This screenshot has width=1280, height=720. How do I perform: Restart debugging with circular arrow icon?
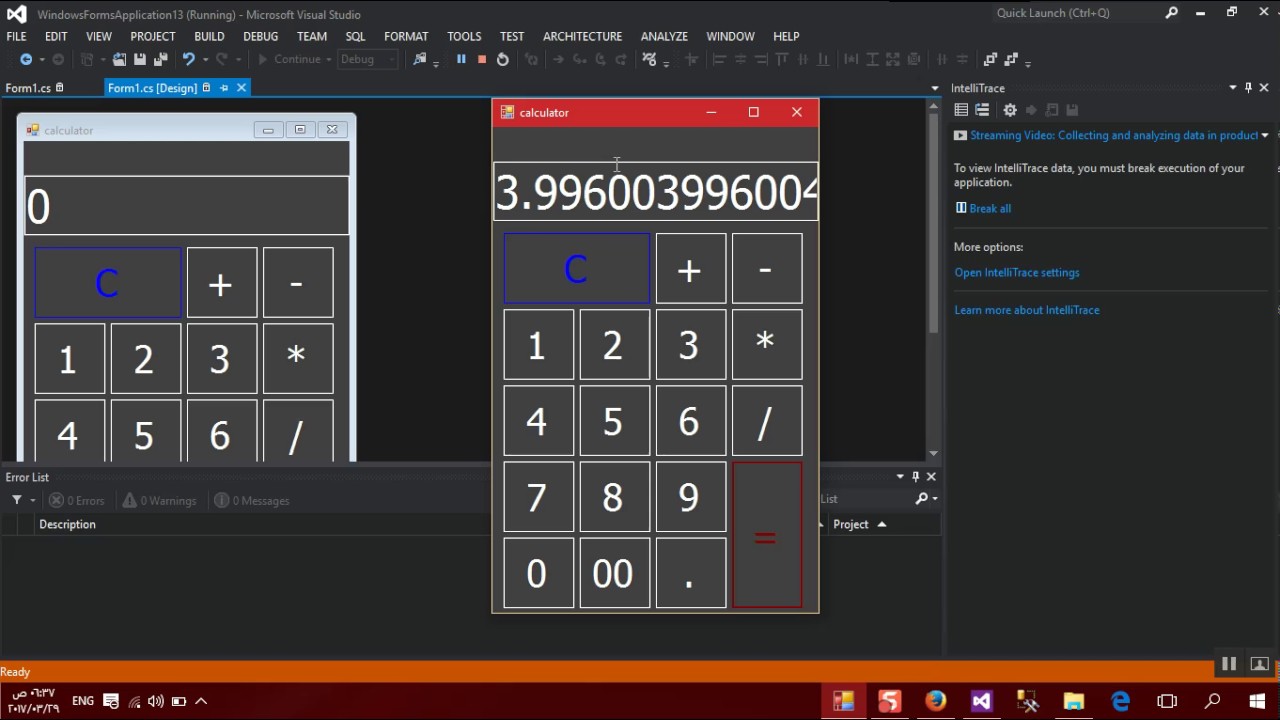(x=502, y=60)
